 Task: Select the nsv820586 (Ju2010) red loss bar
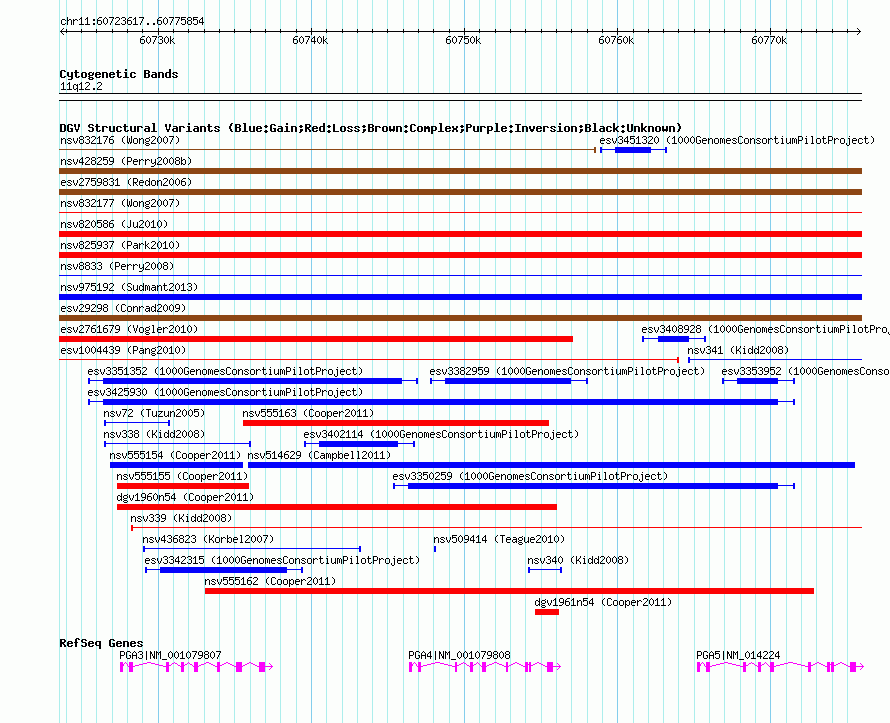[x=460, y=234]
